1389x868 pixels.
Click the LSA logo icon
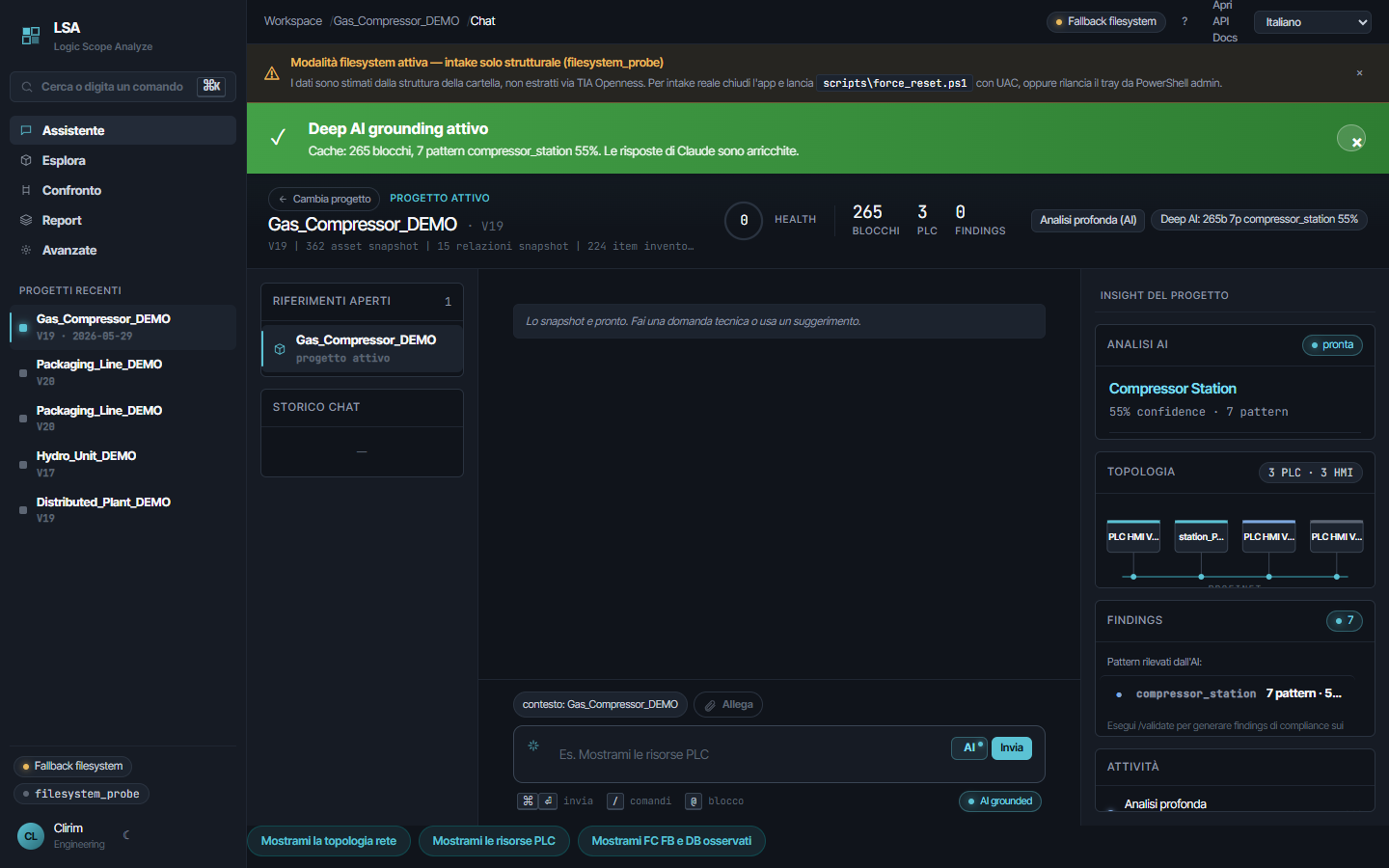[31, 36]
